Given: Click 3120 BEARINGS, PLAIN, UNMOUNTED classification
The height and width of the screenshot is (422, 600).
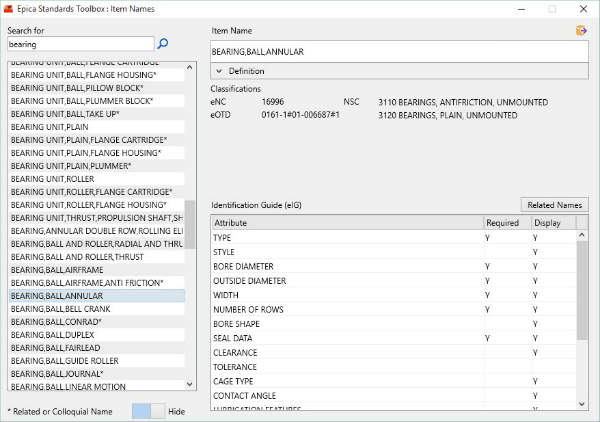Looking at the screenshot, I should tap(448, 115).
